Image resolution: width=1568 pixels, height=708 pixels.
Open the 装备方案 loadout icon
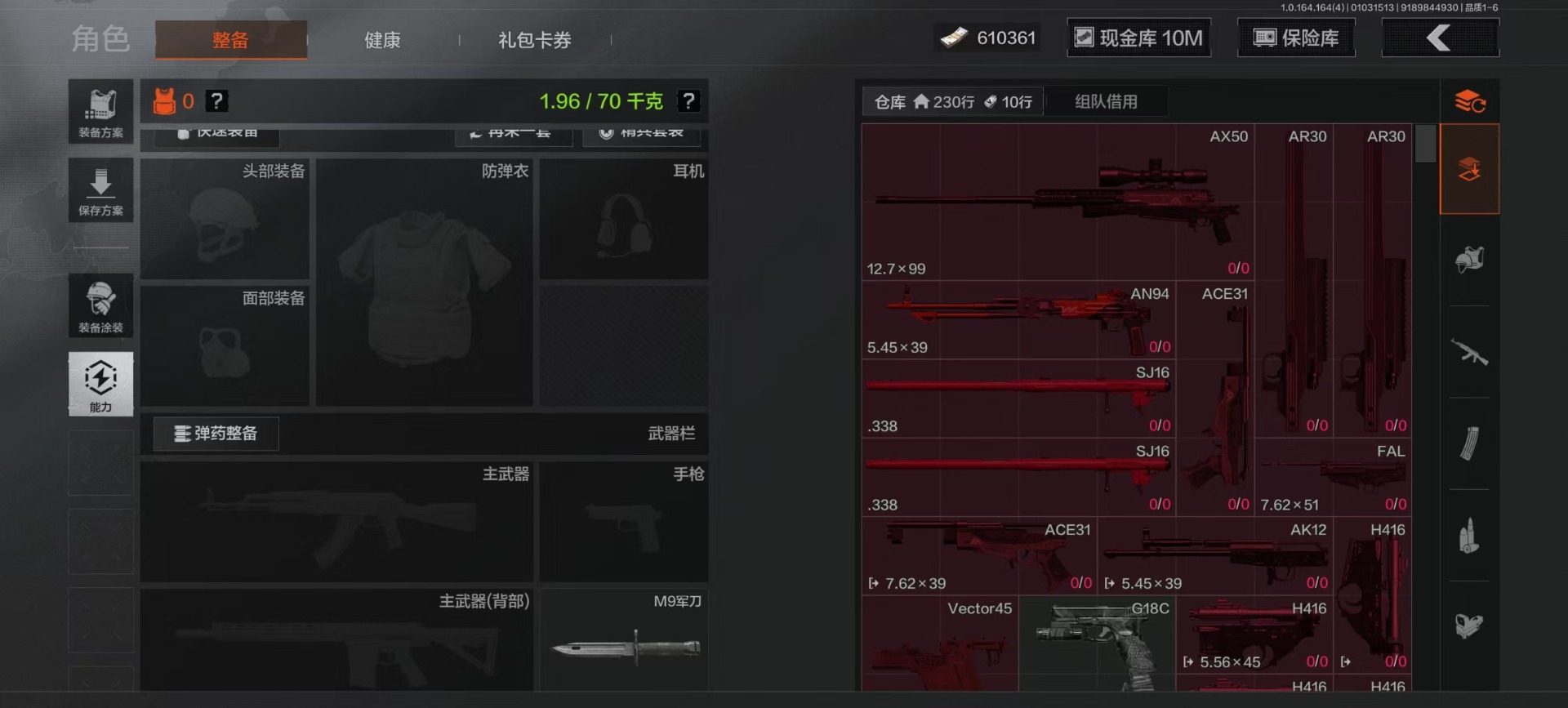point(100,112)
